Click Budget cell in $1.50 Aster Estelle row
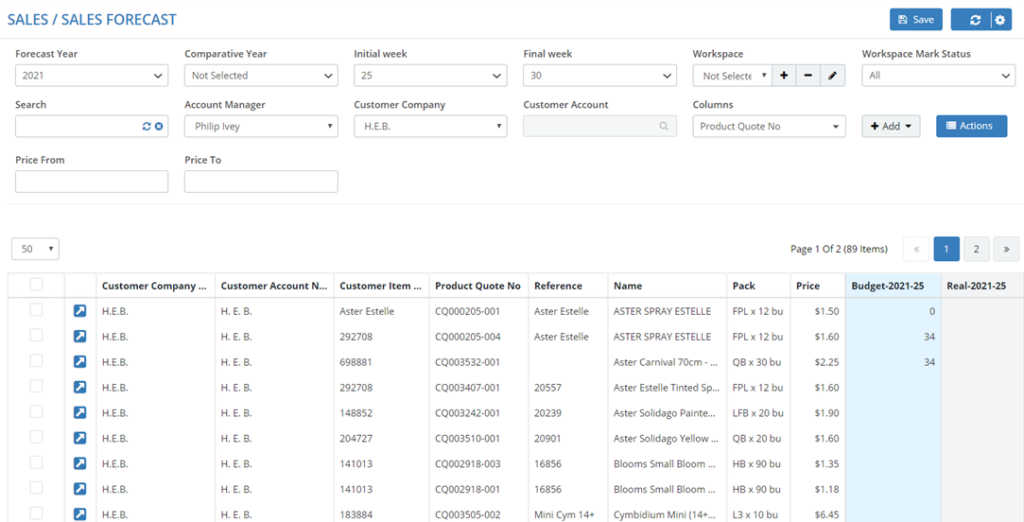The height and width of the screenshot is (522, 1024). [x=892, y=312]
